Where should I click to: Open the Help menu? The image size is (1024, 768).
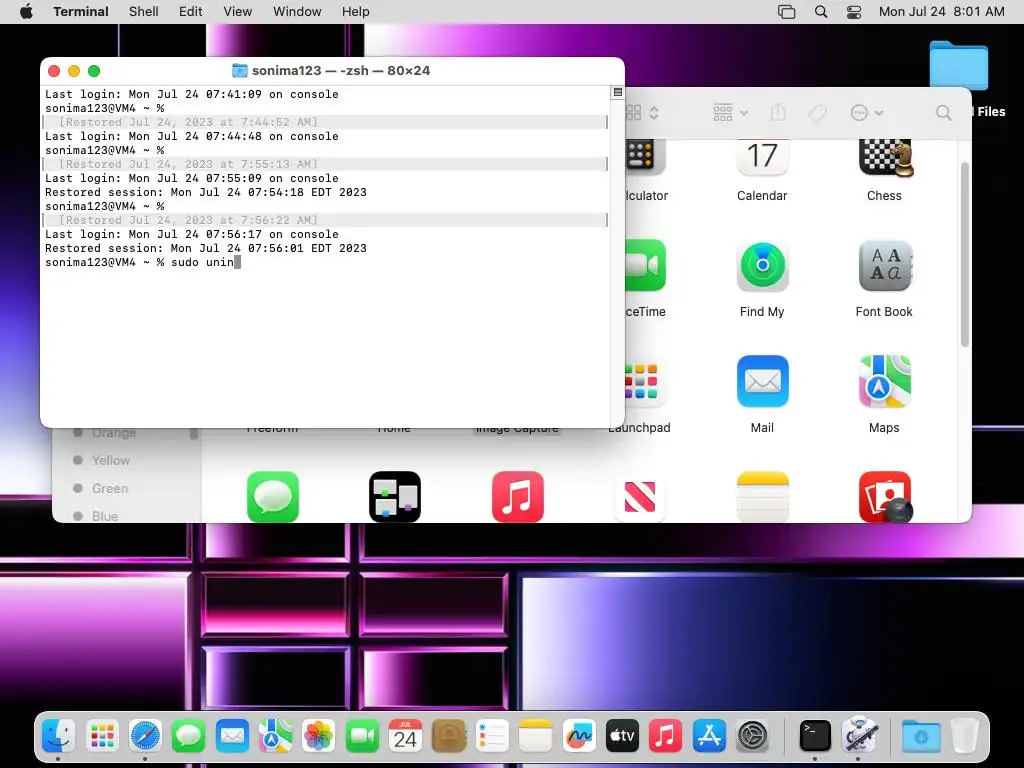tap(356, 12)
